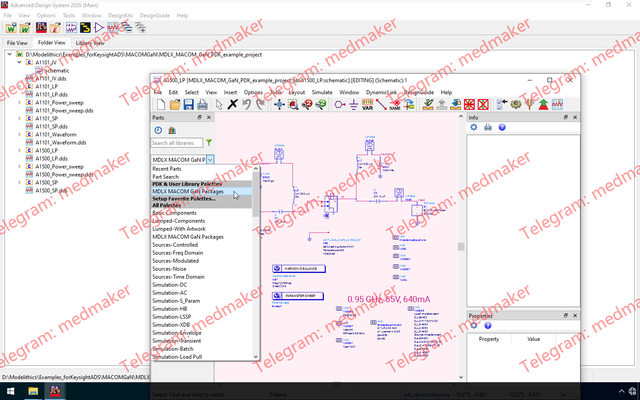Click HARMONIC BALANCE controller on schematic
Screen dimensions: 640x400
(x=299, y=269)
